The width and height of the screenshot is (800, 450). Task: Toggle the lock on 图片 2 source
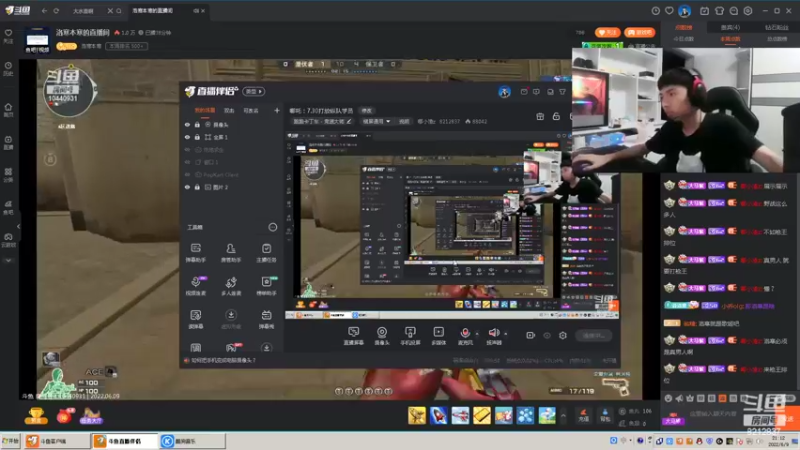click(x=197, y=187)
